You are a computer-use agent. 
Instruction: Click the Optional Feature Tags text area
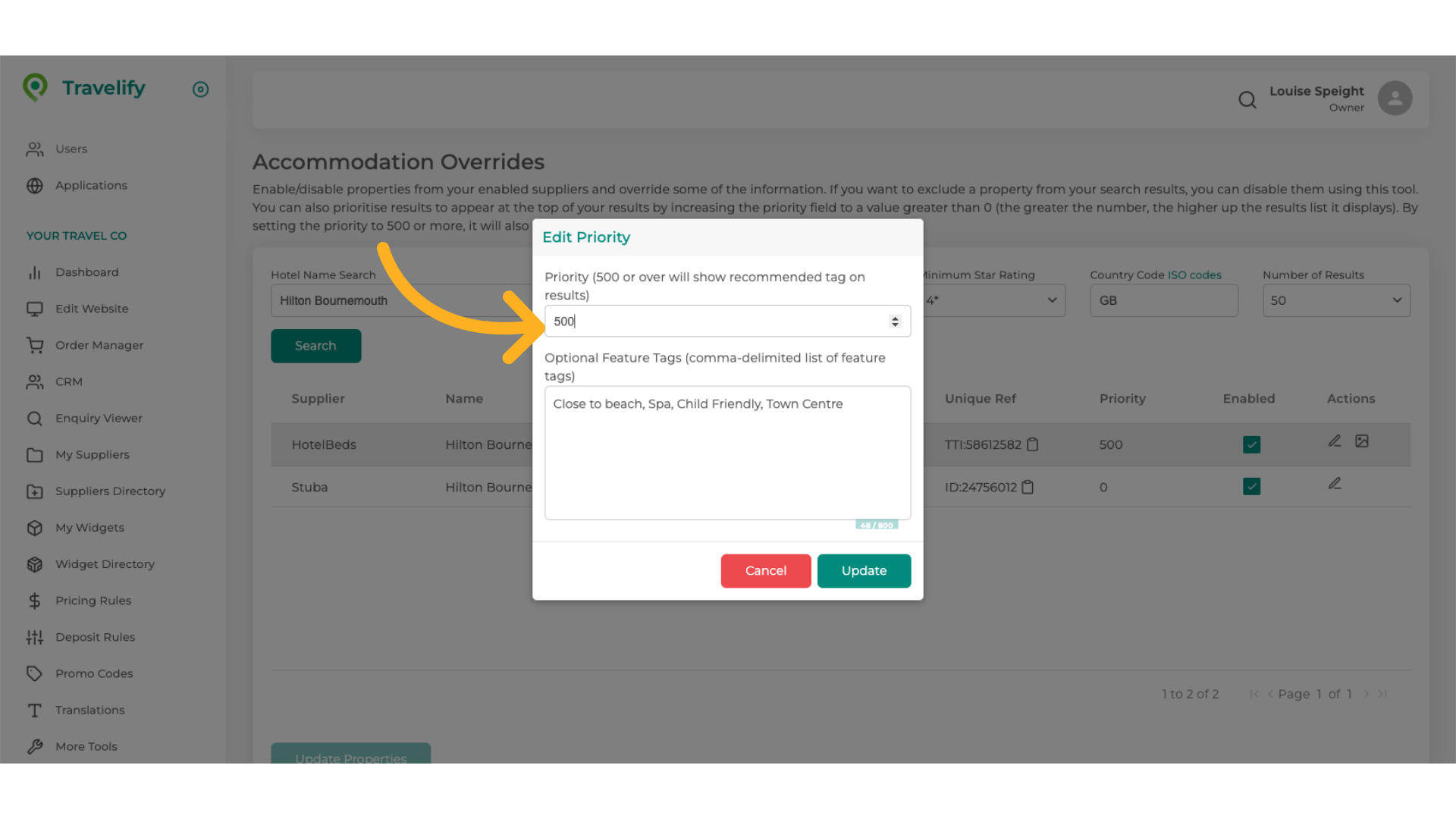click(x=726, y=453)
